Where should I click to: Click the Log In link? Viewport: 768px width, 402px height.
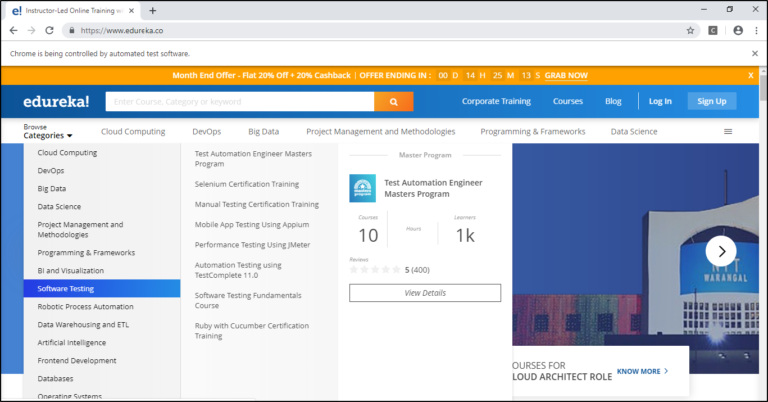tap(660, 101)
